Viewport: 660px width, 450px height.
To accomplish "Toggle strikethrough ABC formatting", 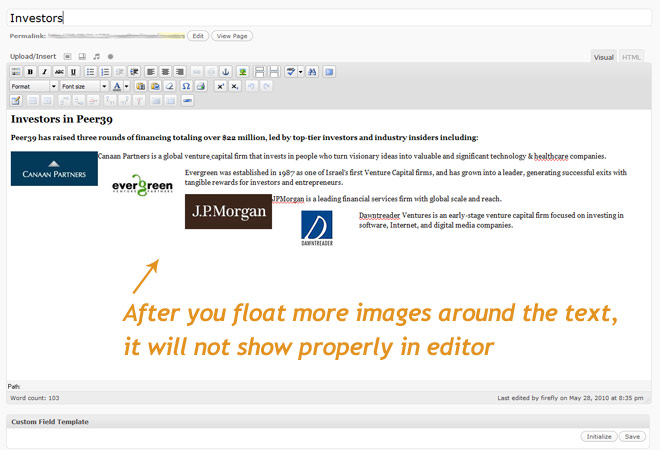I will click(59, 72).
